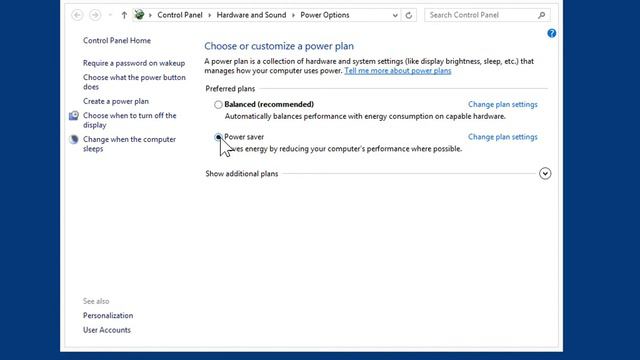
Task: Open Tell me more about power plans
Action: click(398, 71)
